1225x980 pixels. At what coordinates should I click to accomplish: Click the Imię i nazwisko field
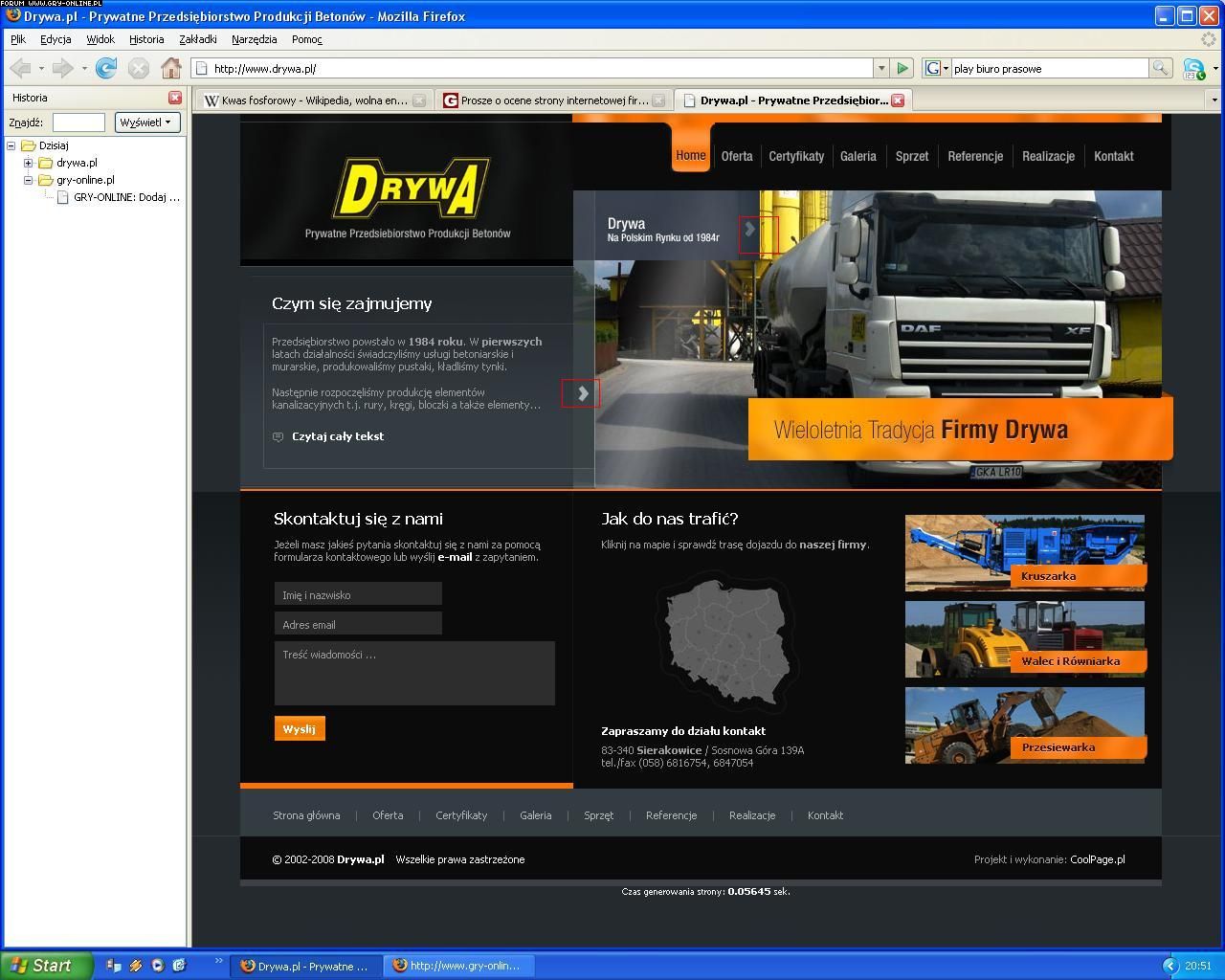(358, 594)
